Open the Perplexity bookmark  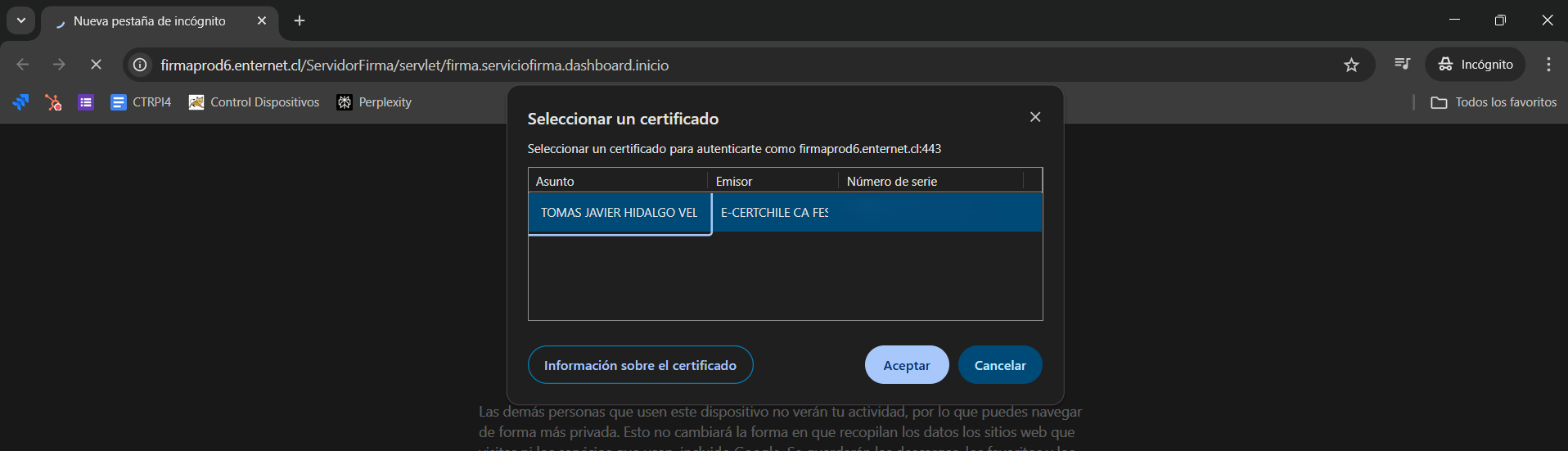tap(374, 102)
